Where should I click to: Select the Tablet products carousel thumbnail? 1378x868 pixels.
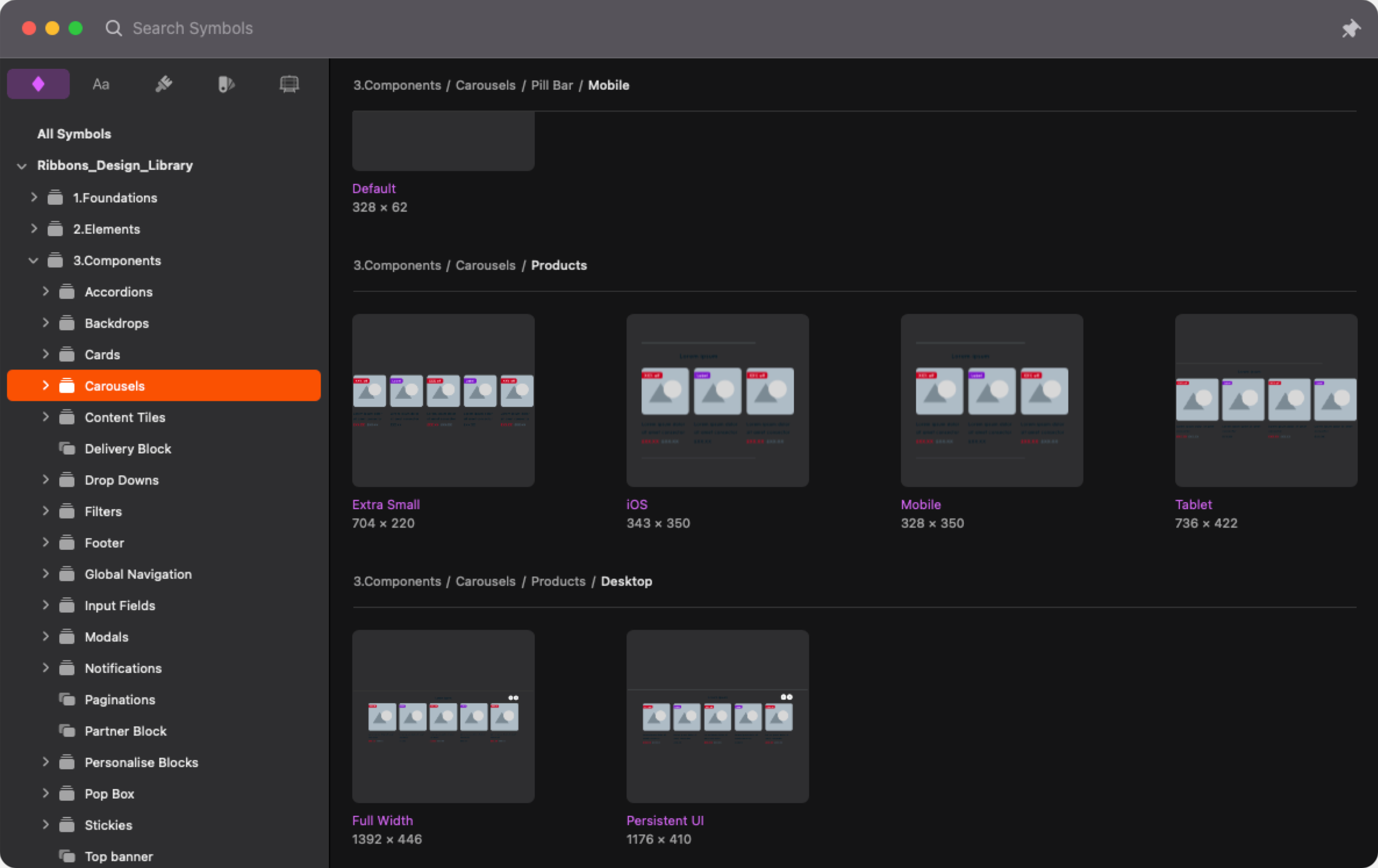click(x=1266, y=400)
